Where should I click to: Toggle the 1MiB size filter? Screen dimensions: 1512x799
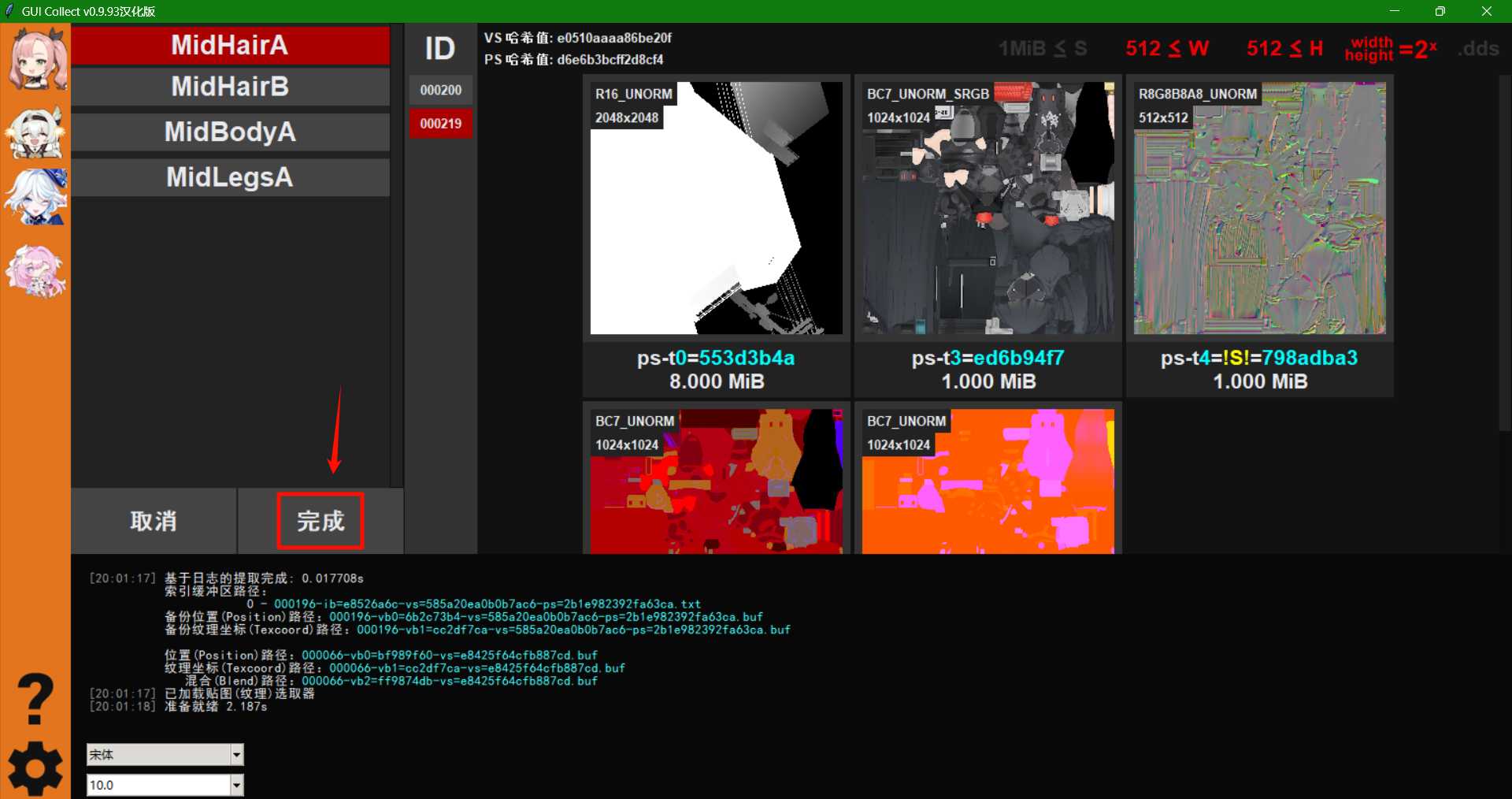tap(1042, 49)
